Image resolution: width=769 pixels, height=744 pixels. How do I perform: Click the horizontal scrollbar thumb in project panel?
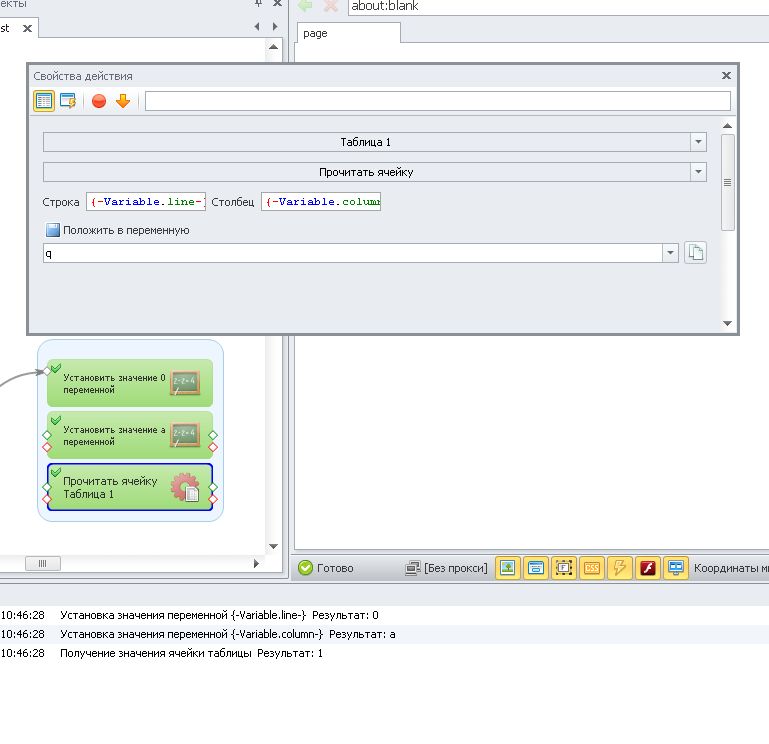pos(43,564)
